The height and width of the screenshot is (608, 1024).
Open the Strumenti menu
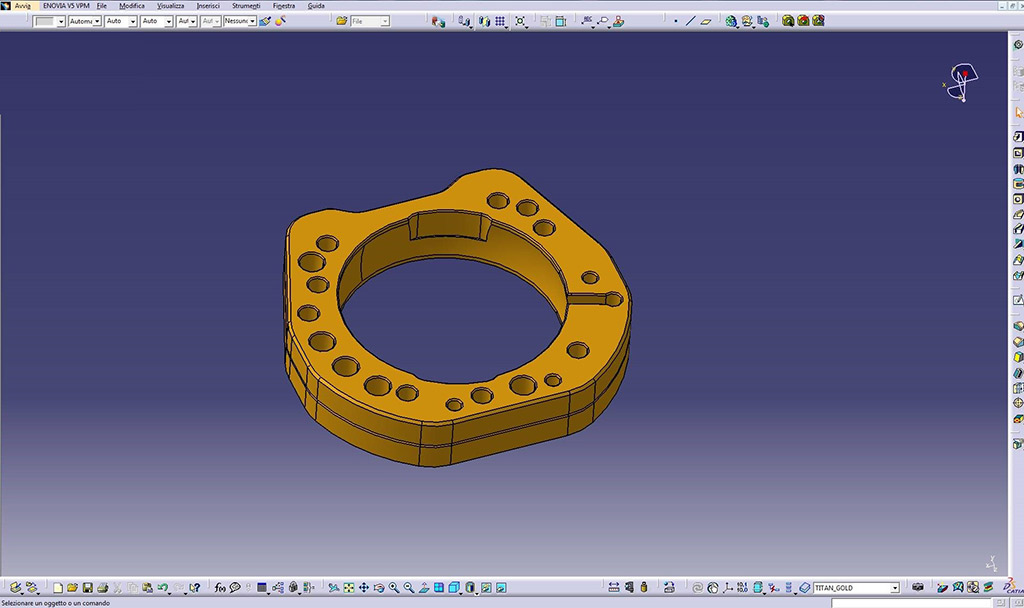pos(246,5)
